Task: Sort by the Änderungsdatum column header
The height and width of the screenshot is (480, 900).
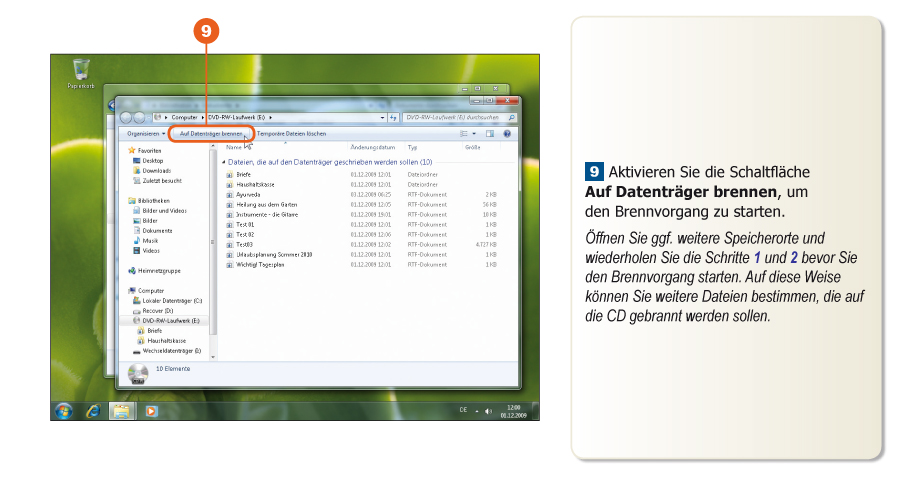Action: click(371, 147)
